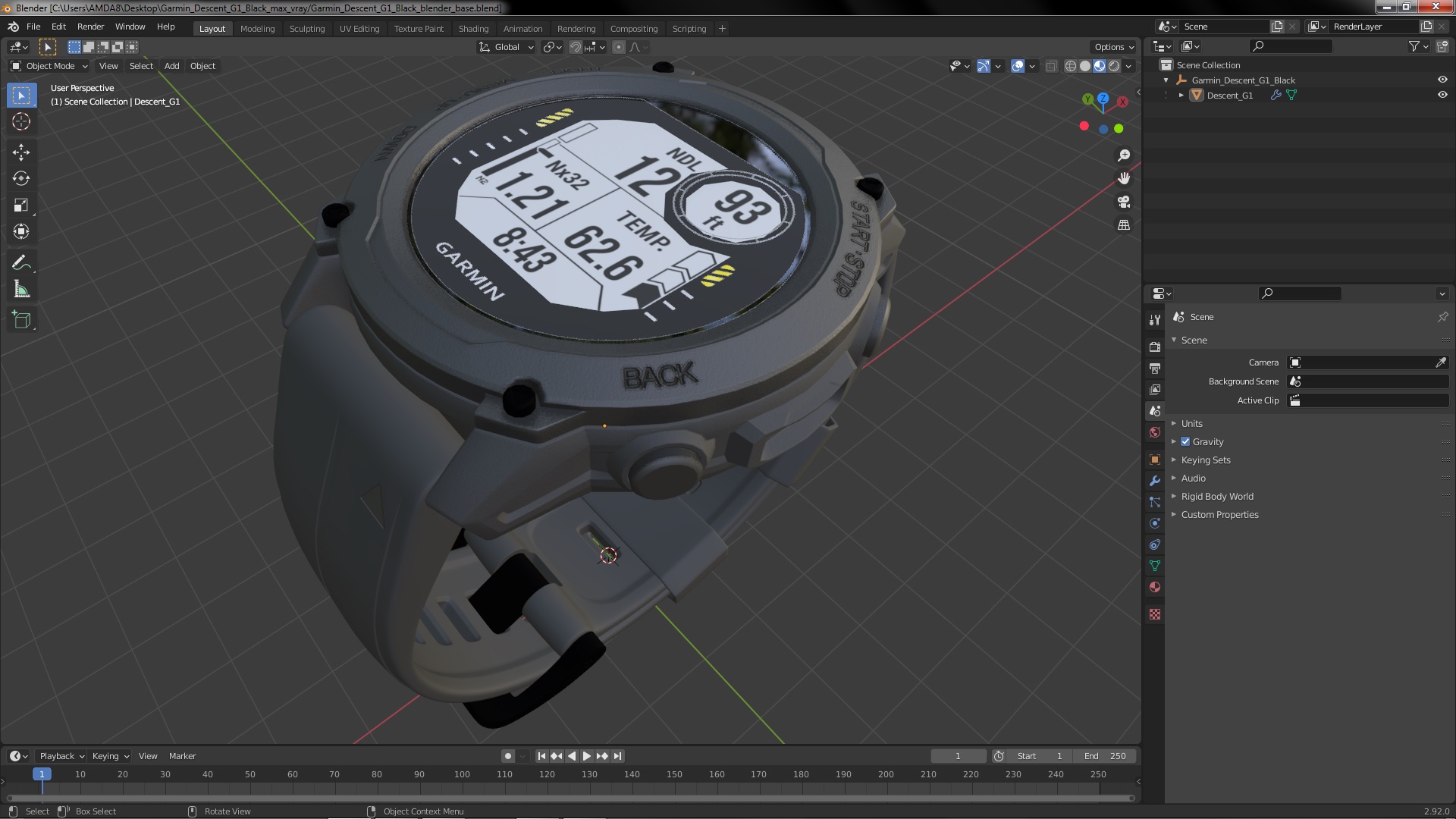
Task: Expand the Units panel
Action: tap(1191, 423)
